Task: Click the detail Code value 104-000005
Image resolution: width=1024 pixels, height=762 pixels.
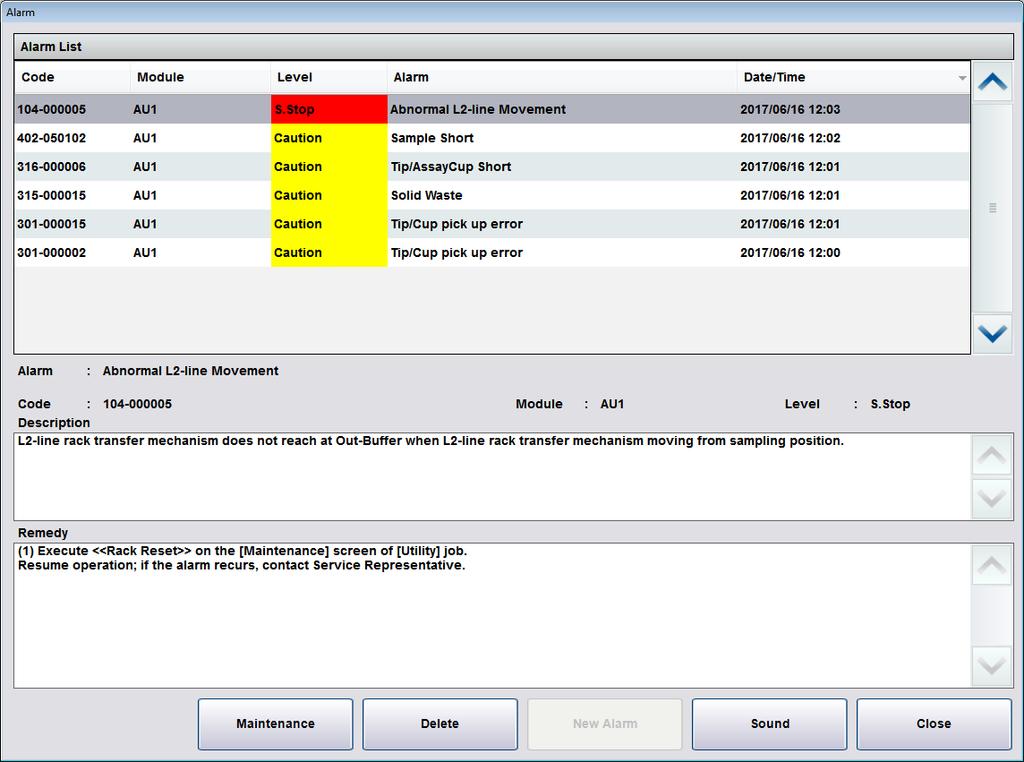Action: point(138,404)
